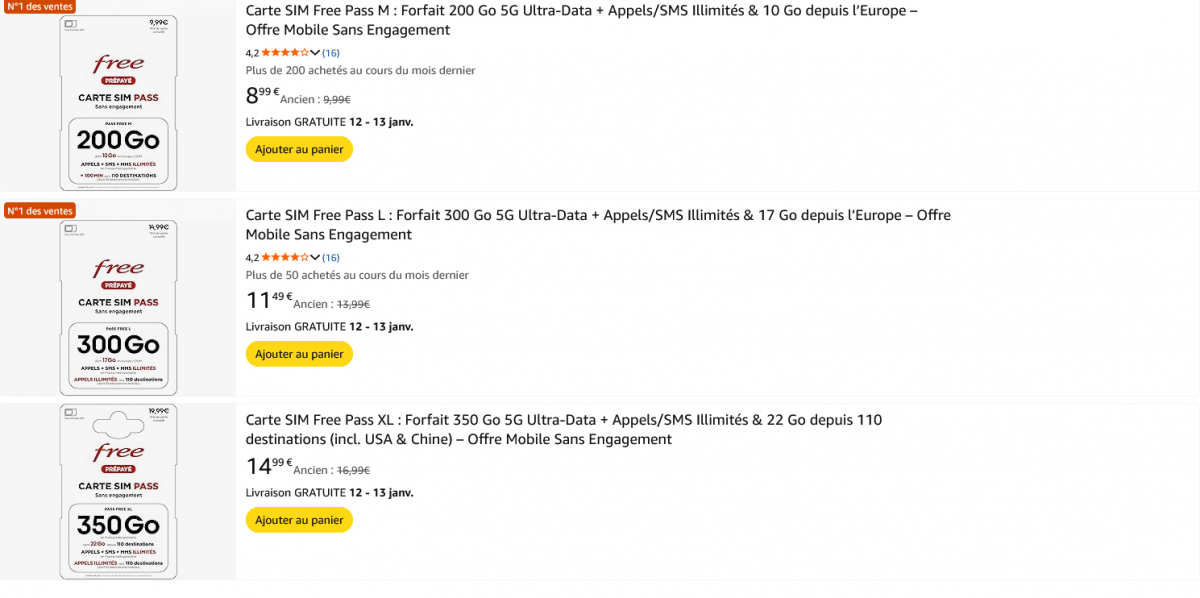Add the Free Pass L 300 Go to cart

pyautogui.click(x=299, y=354)
